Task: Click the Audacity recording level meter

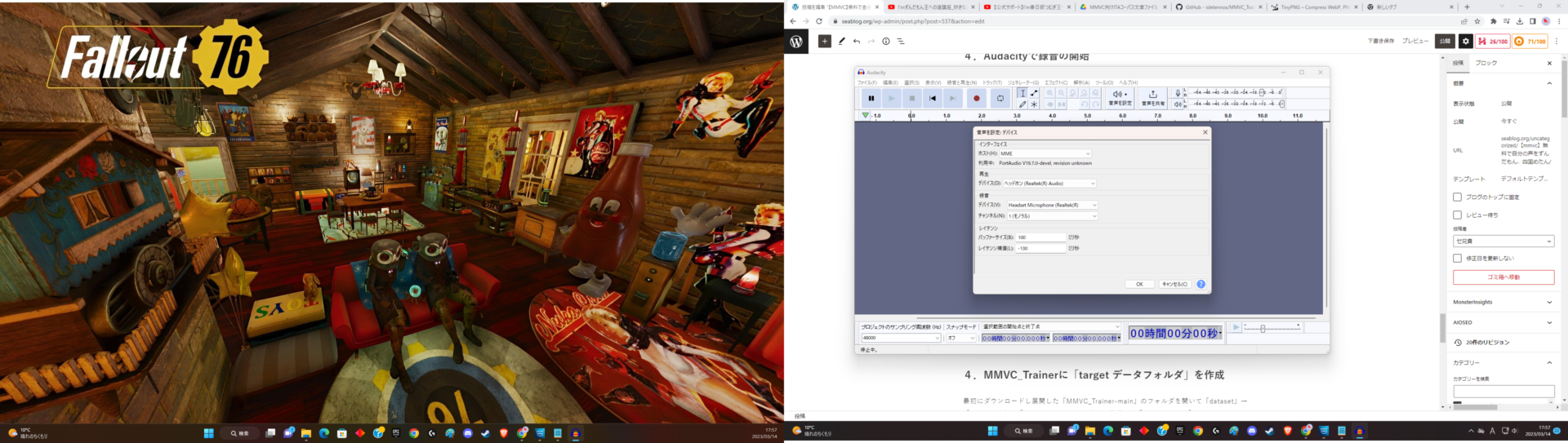Action: pos(1235,92)
